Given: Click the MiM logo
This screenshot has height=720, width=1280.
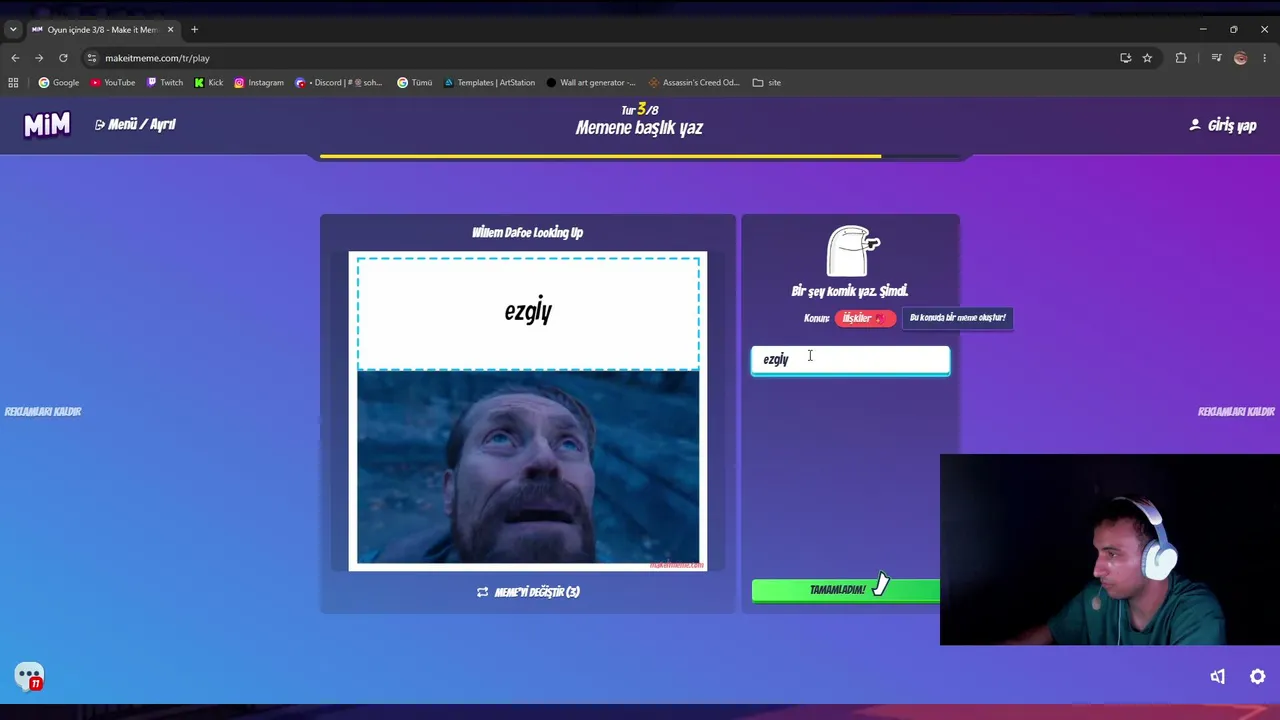Looking at the screenshot, I should click(47, 125).
